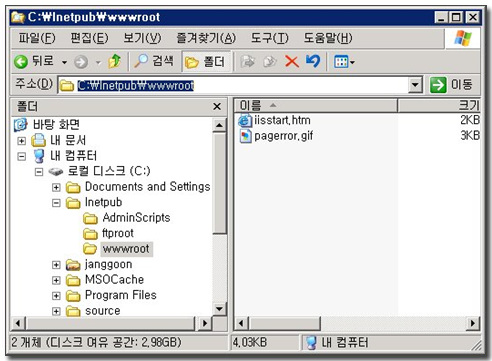492x361 pixels.
Task: Open the Views dropdown button
Action: [x=344, y=62]
